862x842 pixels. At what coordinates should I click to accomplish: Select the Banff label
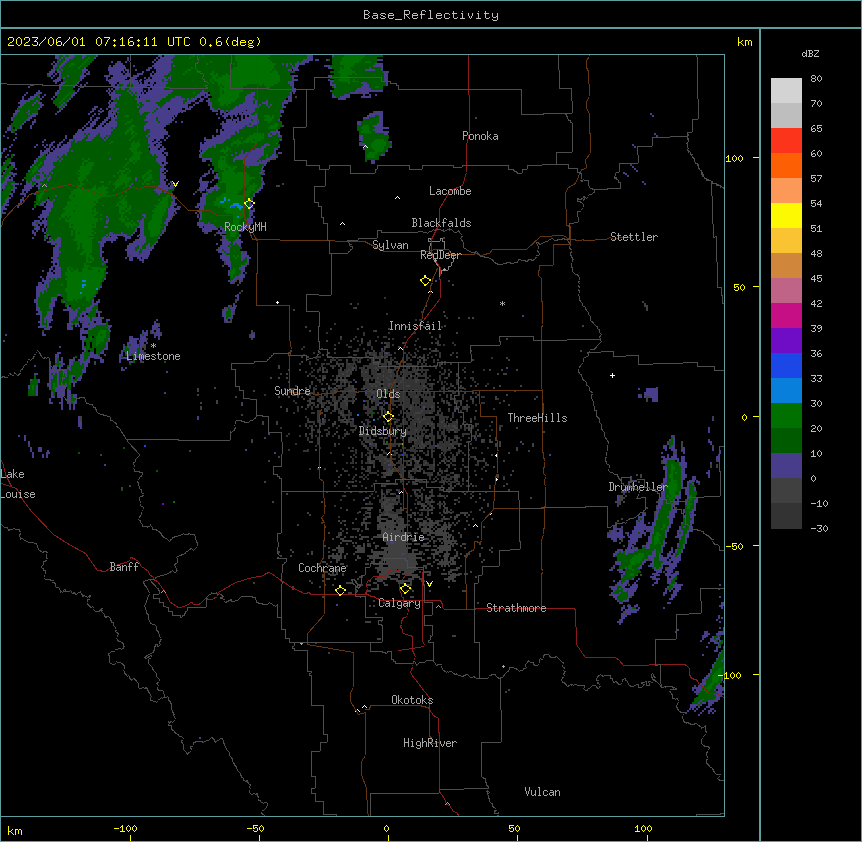pyautogui.click(x=124, y=567)
